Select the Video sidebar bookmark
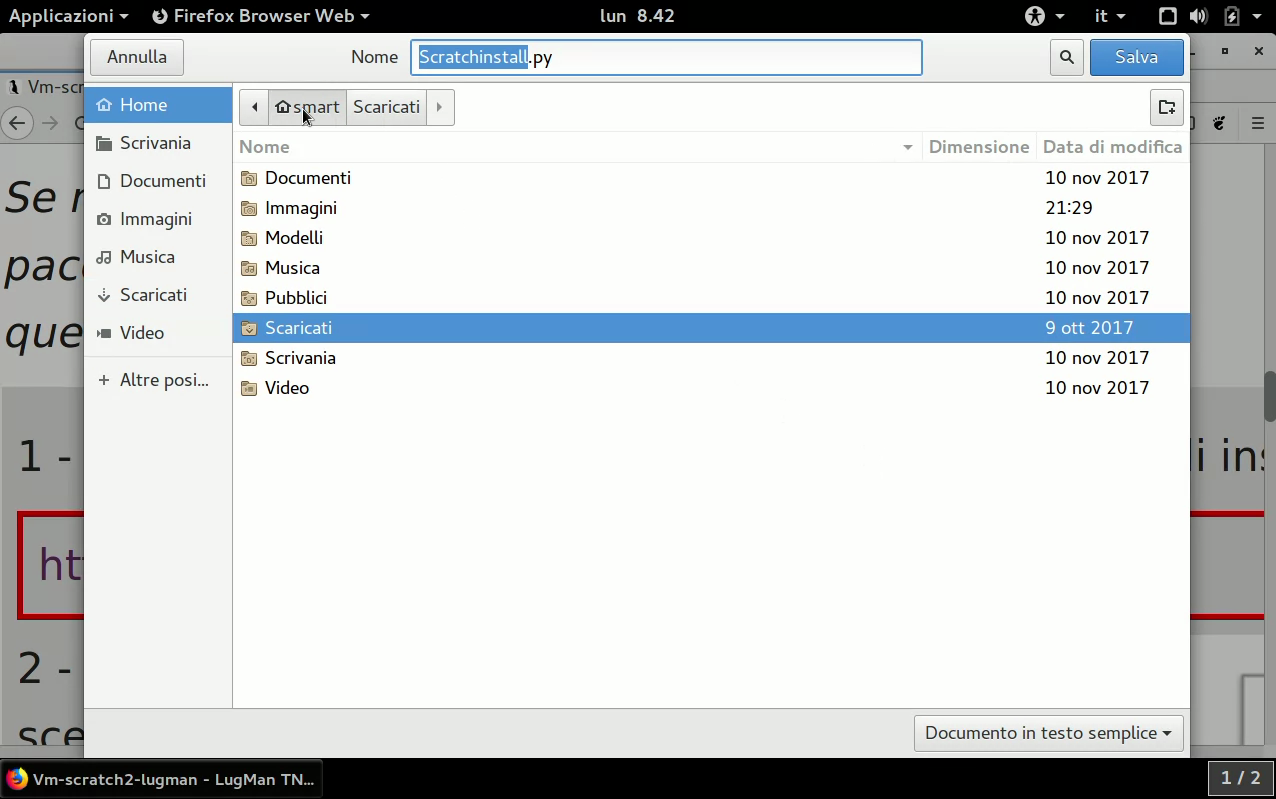This screenshot has height=799, width=1276. (x=141, y=333)
